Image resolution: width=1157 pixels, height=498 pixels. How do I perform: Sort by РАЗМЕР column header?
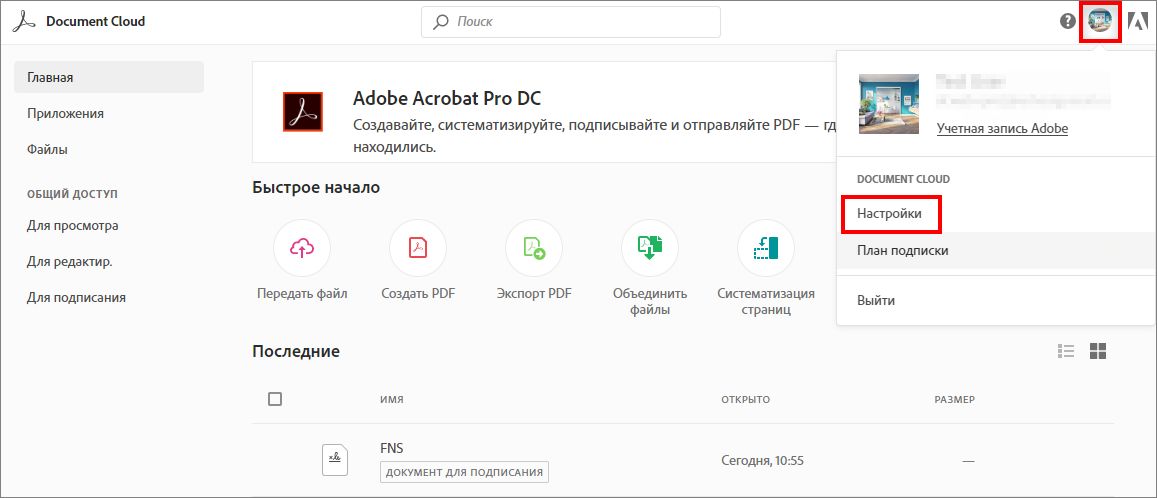click(955, 400)
